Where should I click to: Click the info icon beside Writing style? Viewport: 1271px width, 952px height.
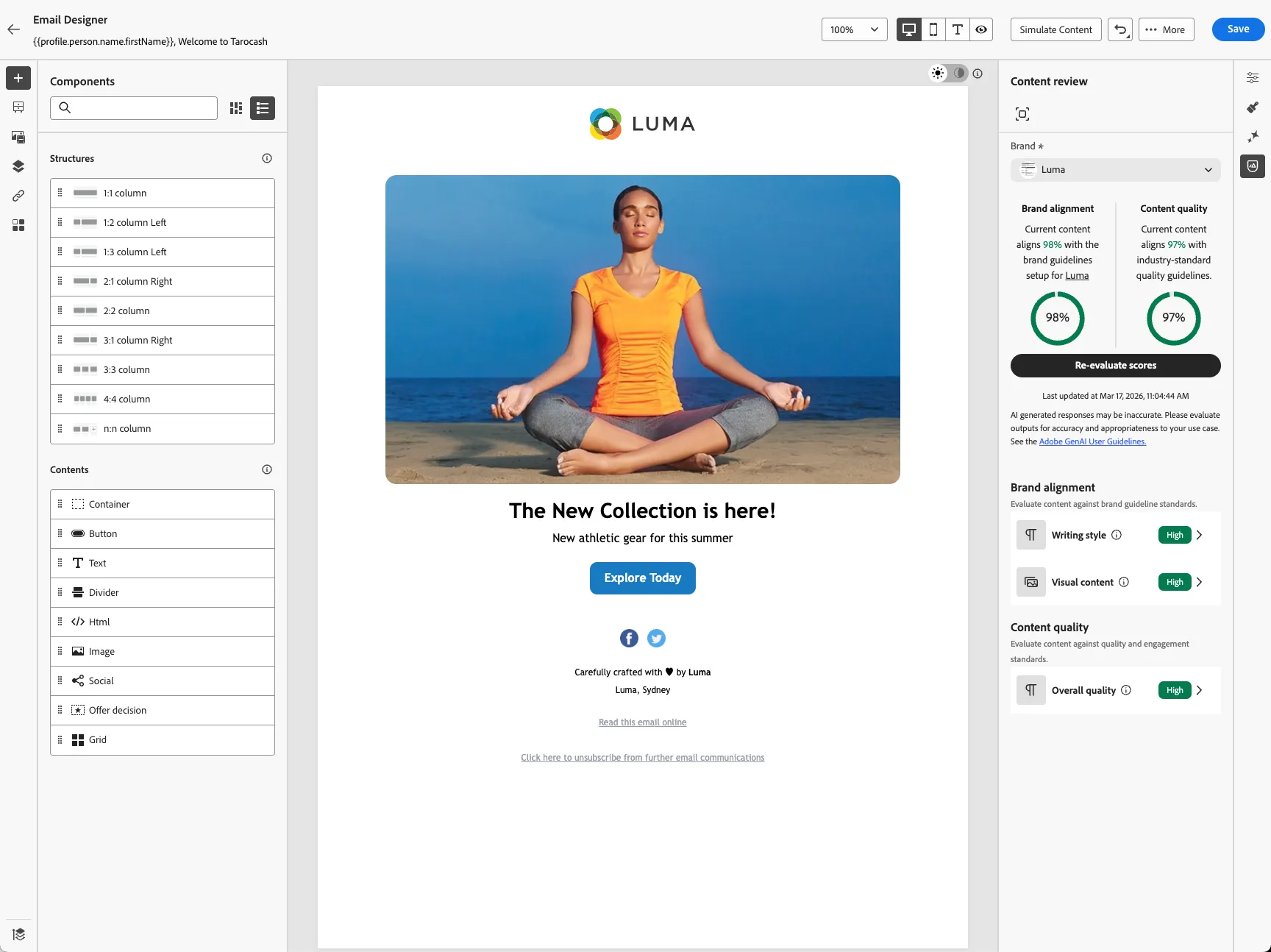1117,535
